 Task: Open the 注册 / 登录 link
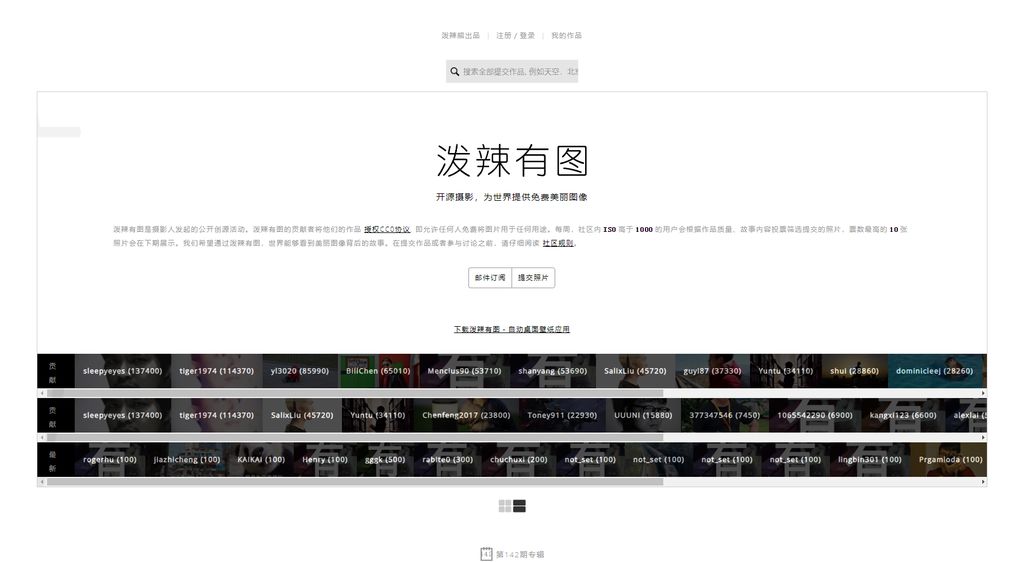[x=515, y=35]
